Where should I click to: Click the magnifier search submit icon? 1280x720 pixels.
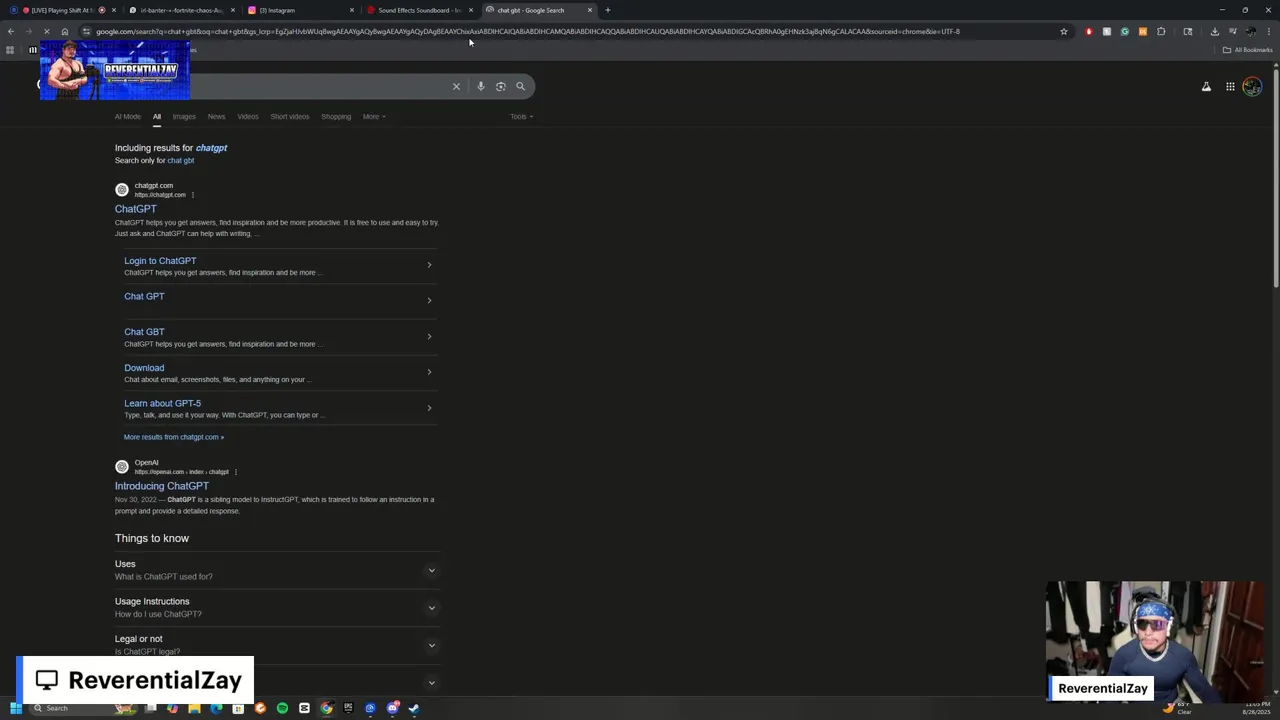(520, 86)
